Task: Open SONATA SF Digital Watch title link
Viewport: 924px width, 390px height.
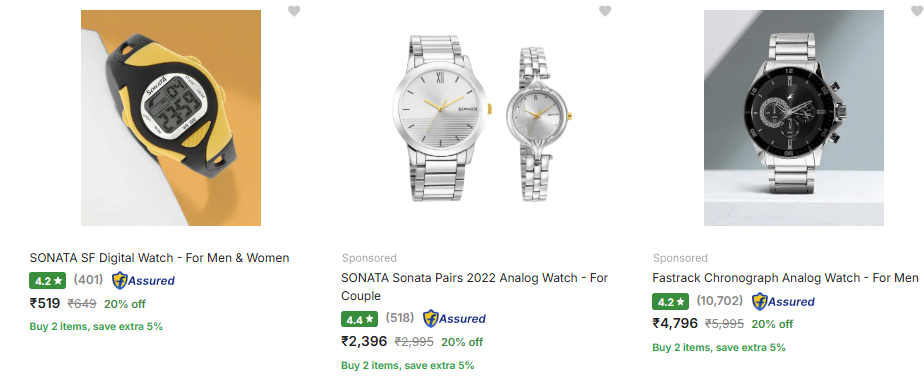Action: click(159, 258)
